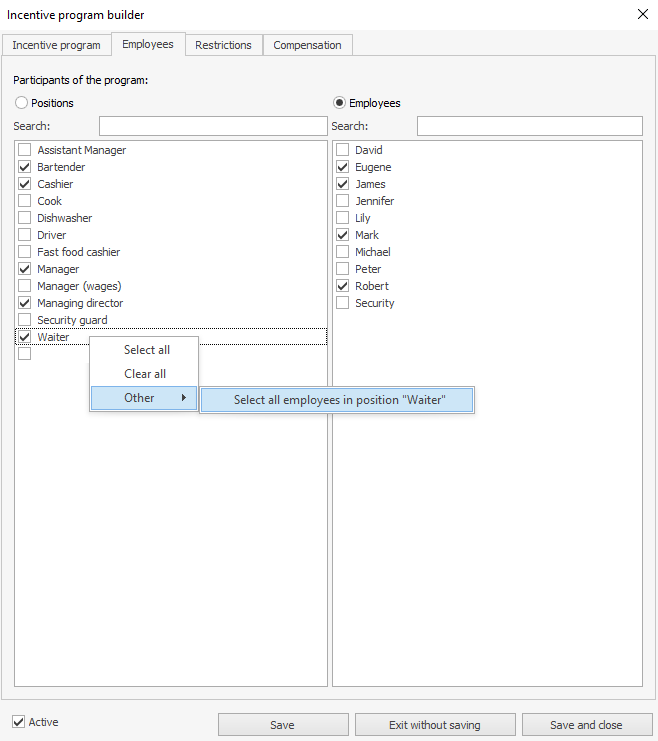Expand the Other submenu arrow
The height and width of the screenshot is (741, 658).
click(183, 398)
